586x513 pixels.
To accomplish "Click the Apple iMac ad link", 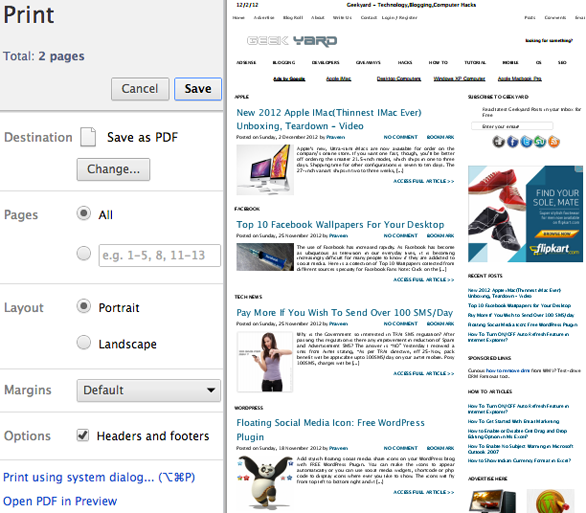I will click(339, 78).
